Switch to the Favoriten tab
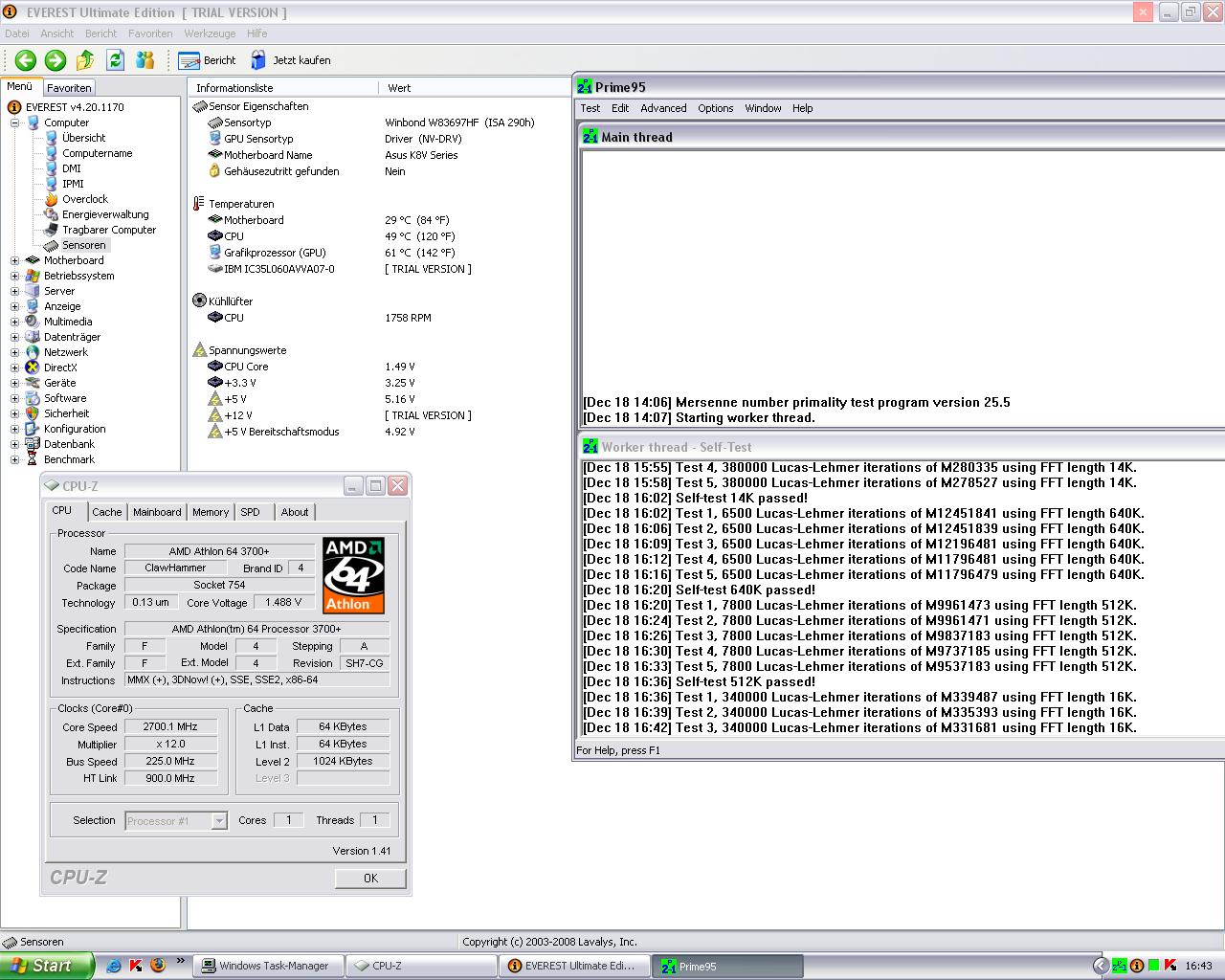Screen dimensions: 1225x980 click(x=70, y=88)
